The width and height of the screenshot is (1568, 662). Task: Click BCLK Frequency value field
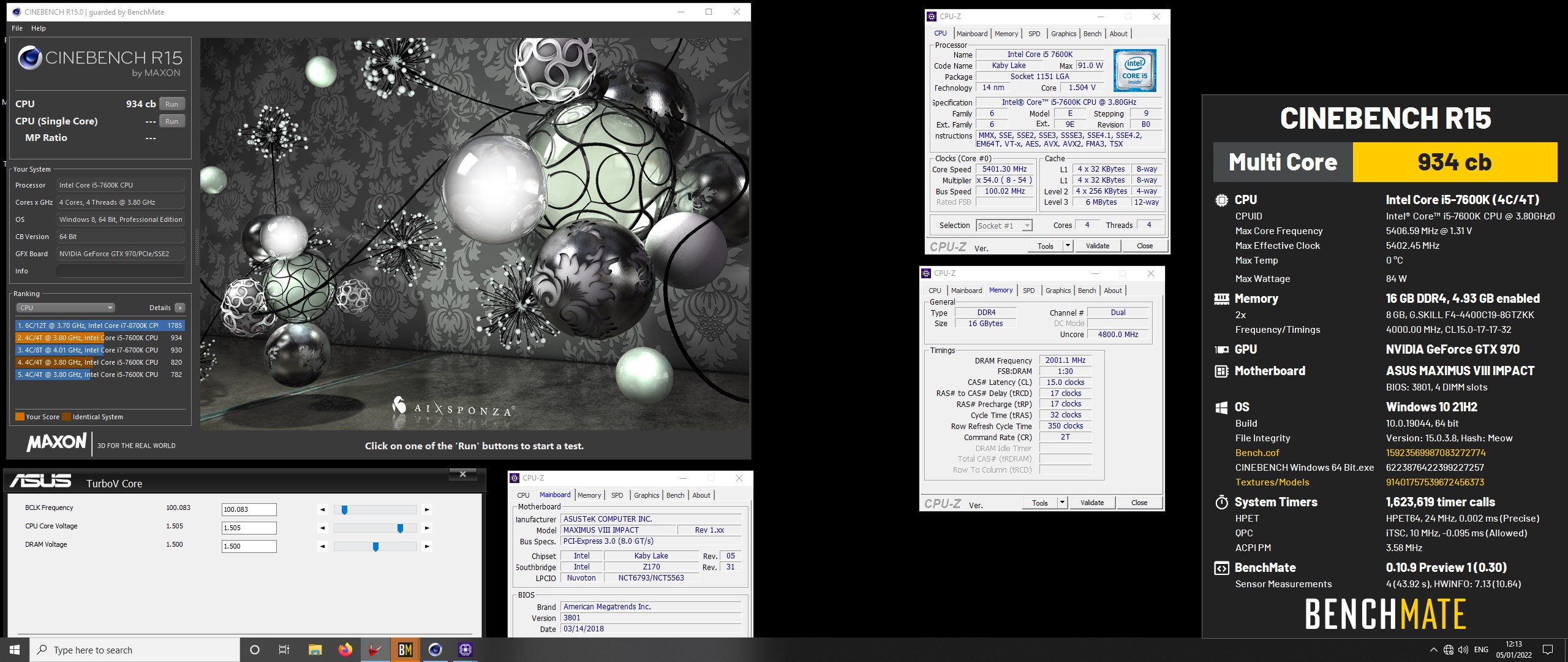(x=249, y=509)
